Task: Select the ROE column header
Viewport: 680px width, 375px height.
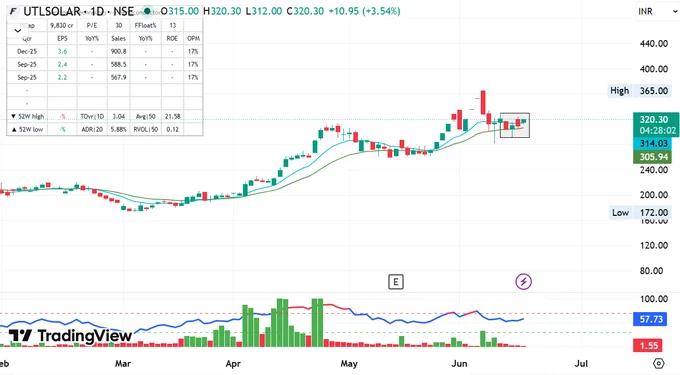Action: click(x=172, y=39)
